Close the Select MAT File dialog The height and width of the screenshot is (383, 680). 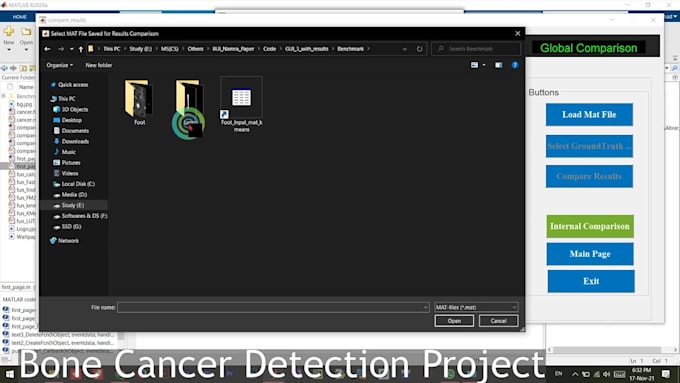coord(517,33)
